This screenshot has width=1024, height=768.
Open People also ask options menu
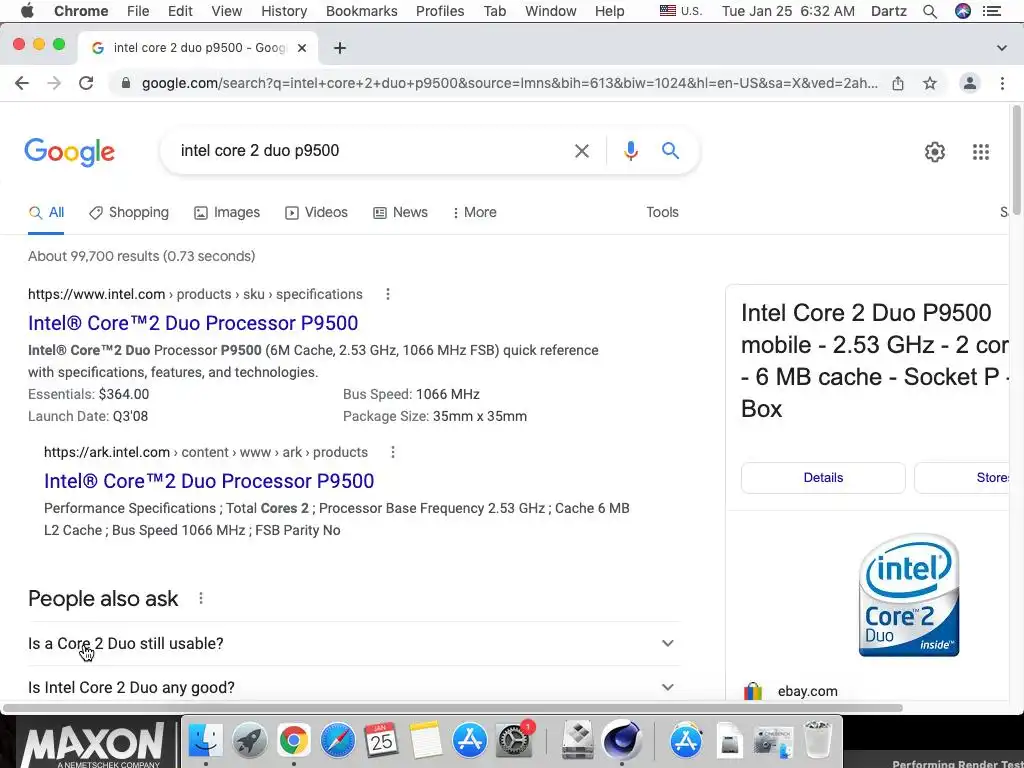[201, 598]
